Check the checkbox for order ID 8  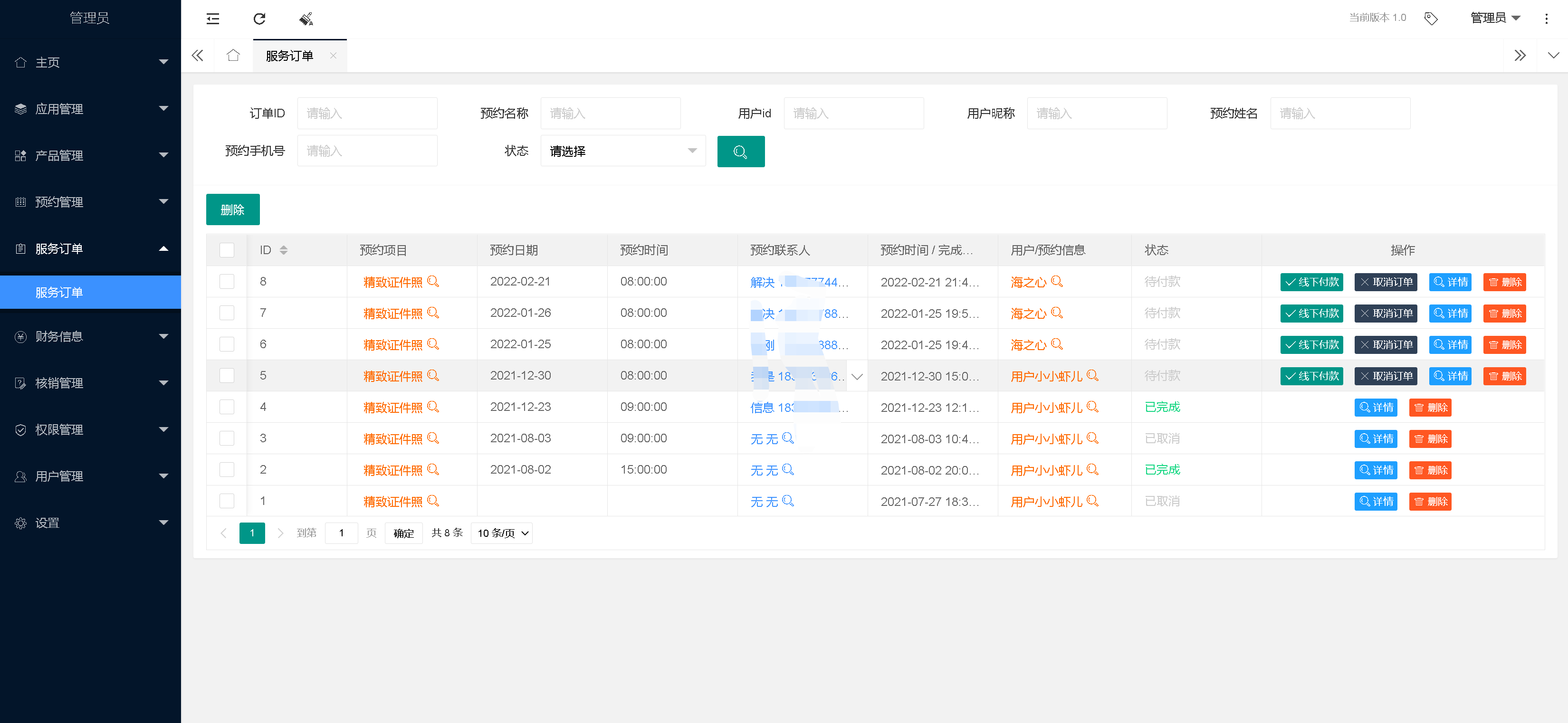click(227, 281)
